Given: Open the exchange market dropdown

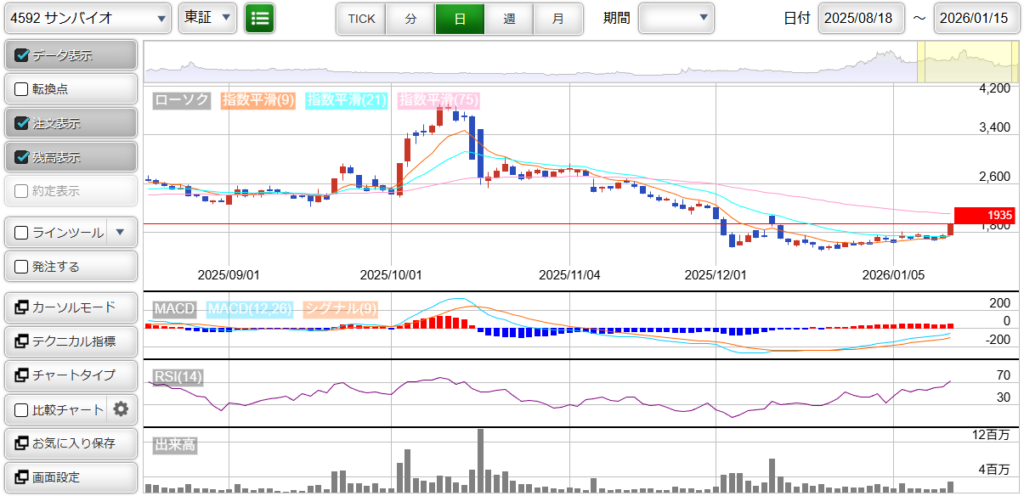Looking at the screenshot, I should (207, 18).
